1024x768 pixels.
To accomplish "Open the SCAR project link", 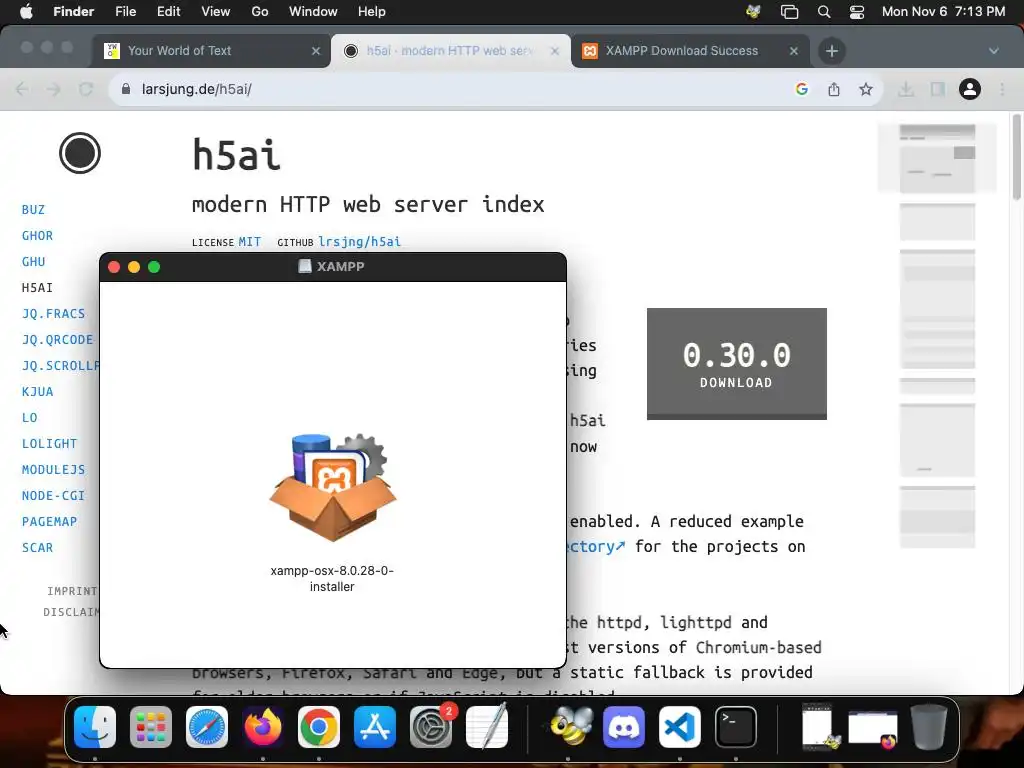I will [x=37, y=548].
